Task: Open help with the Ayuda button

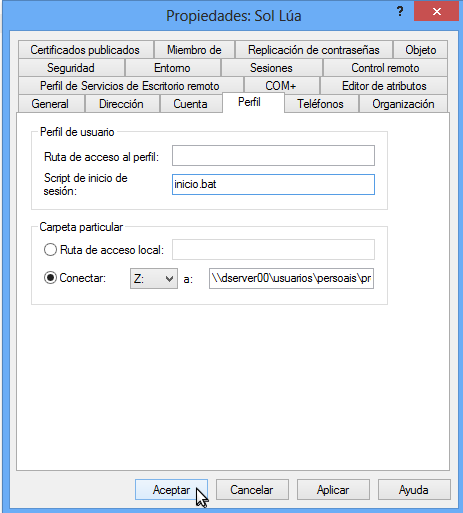Action: click(414, 490)
